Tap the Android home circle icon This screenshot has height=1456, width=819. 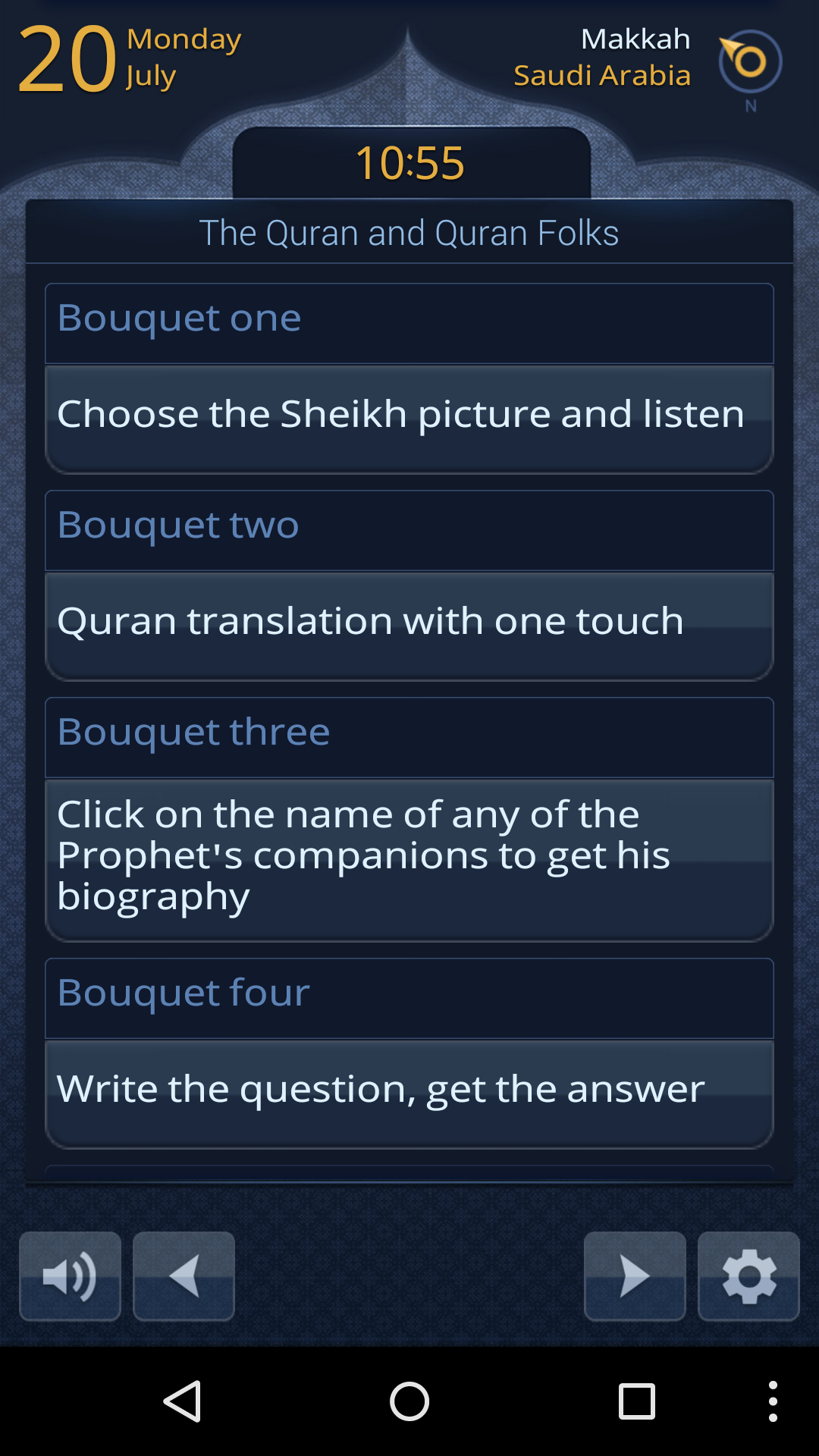409,1401
